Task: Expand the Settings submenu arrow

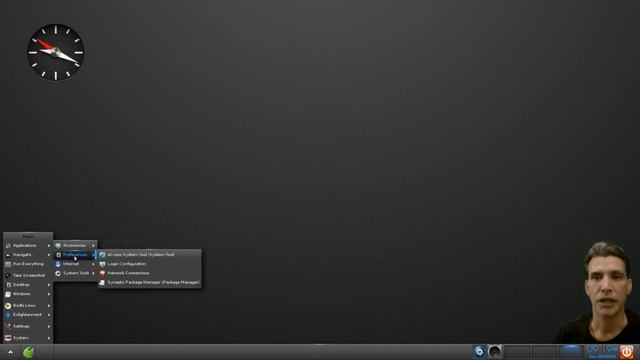Action: [49, 327]
